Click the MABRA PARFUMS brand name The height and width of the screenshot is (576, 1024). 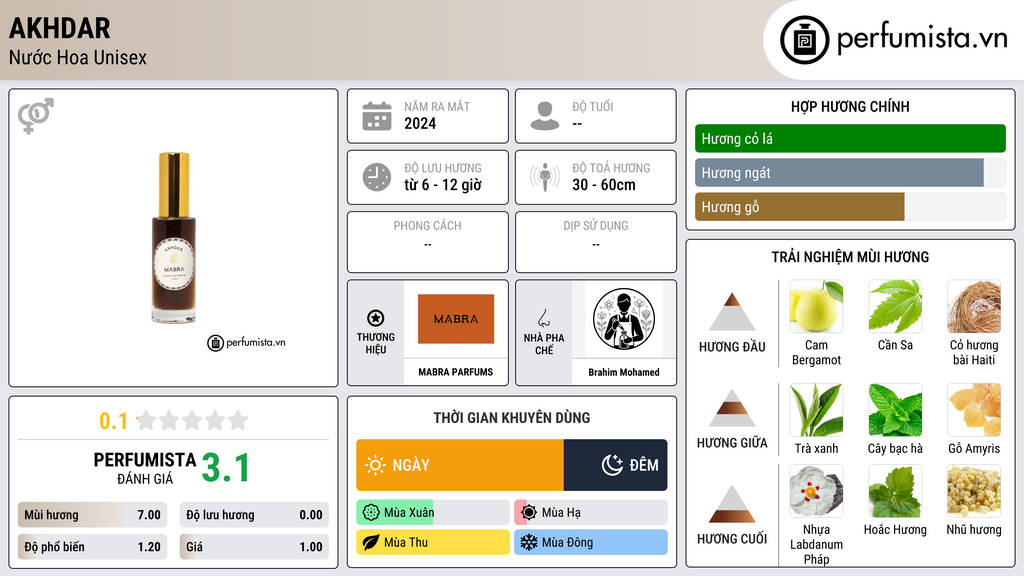click(x=456, y=372)
